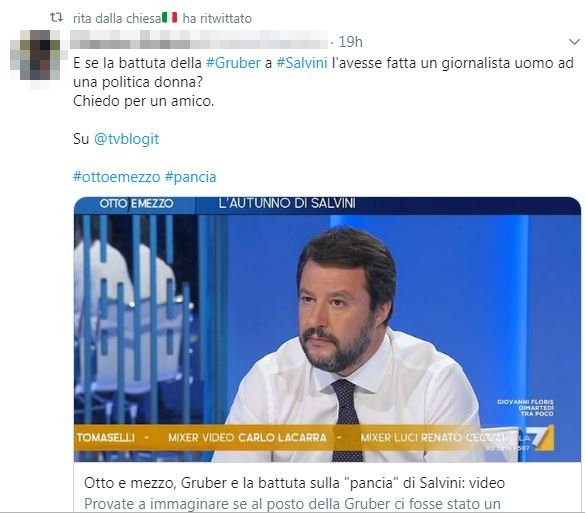Open the #ottoemezzo hashtag
Screen dimensions: 585x513
[x=117, y=177]
